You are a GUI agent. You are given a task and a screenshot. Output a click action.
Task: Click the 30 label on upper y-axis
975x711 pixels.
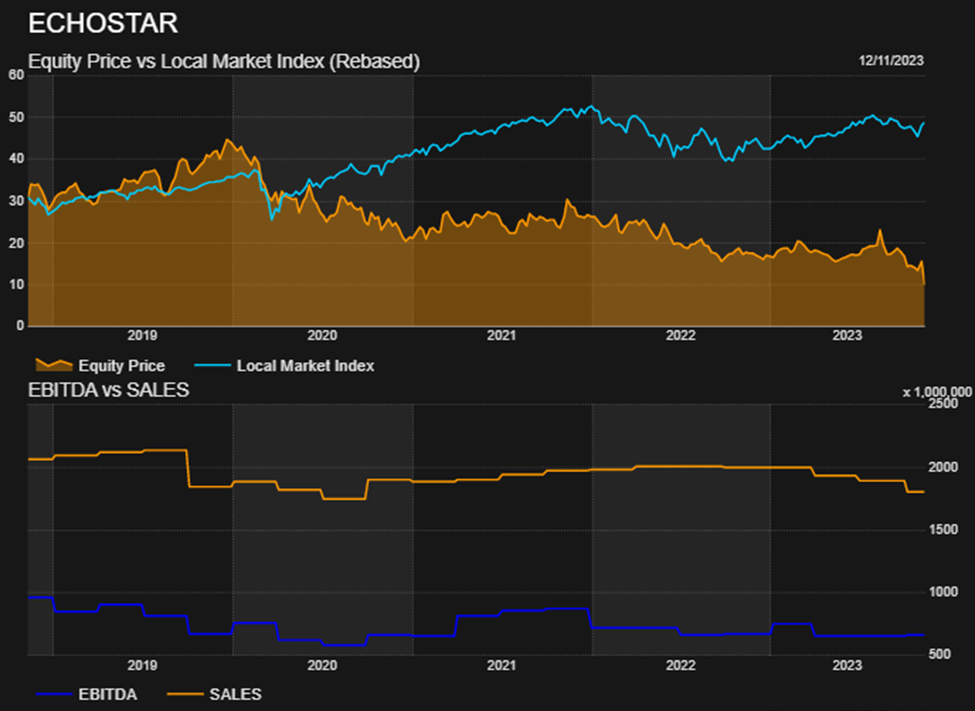[16, 201]
